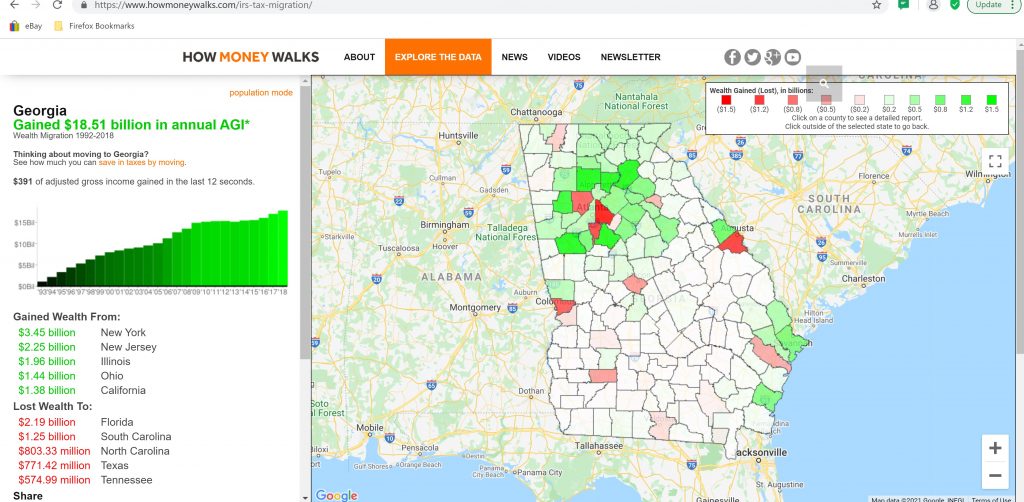Click the Update button in Chrome
The image size is (1024, 502).
(x=988, y=5)
